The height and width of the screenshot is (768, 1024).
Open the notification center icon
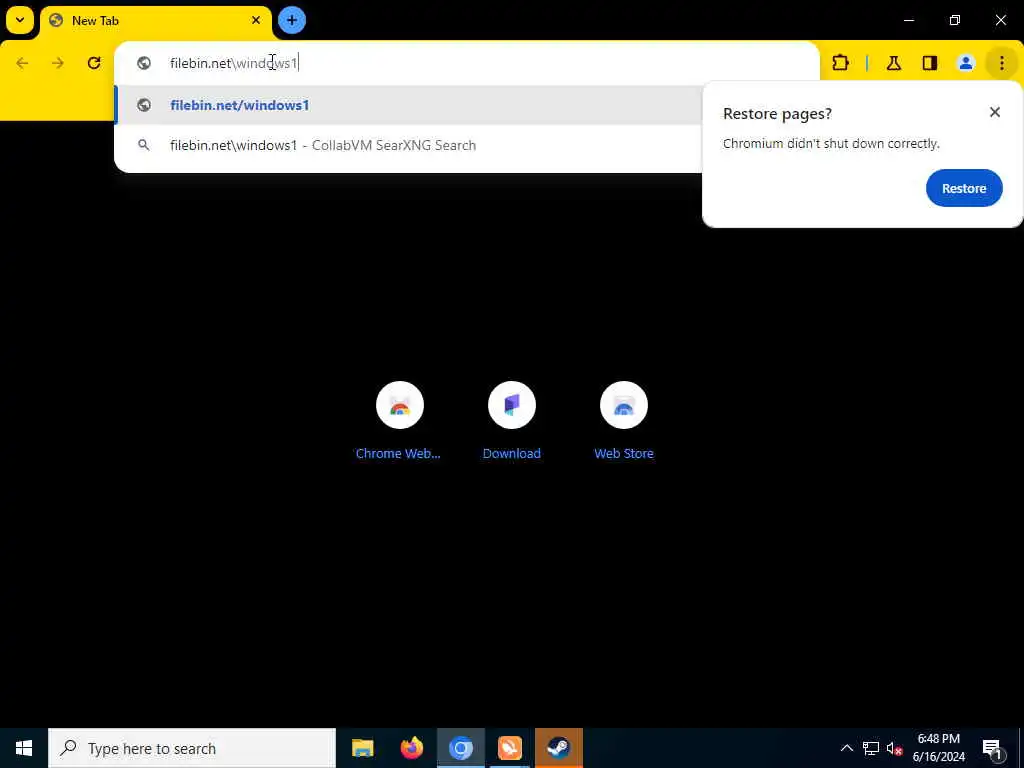coord(993,748)
